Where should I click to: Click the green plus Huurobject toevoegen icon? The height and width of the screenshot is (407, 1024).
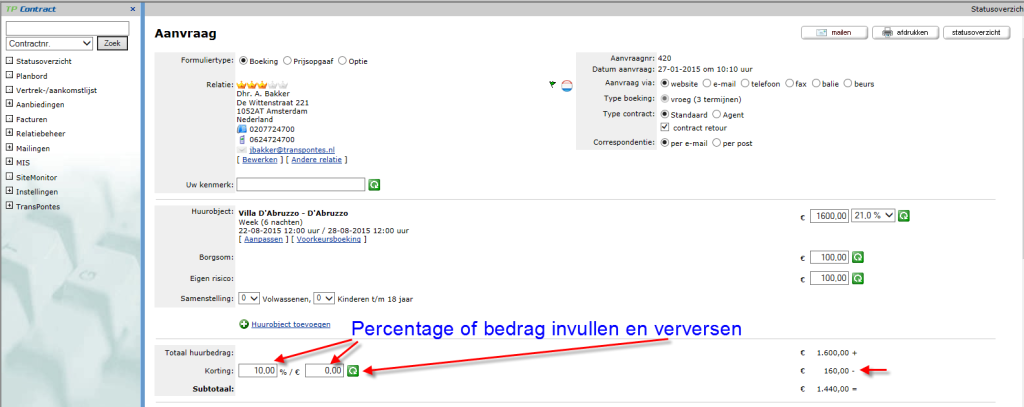tap(244, 324)
